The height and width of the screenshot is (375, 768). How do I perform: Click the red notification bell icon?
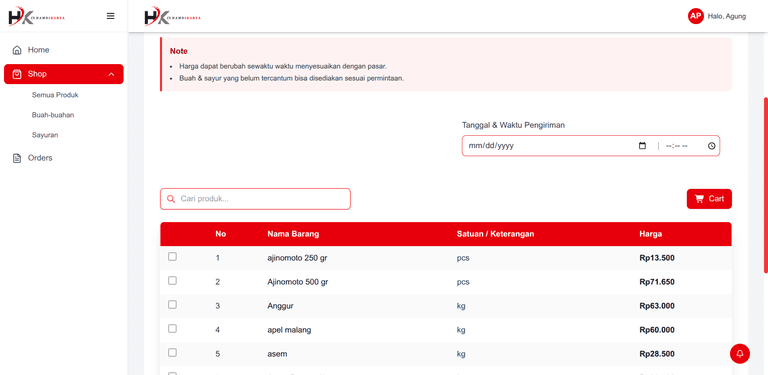tap(740, 353)
